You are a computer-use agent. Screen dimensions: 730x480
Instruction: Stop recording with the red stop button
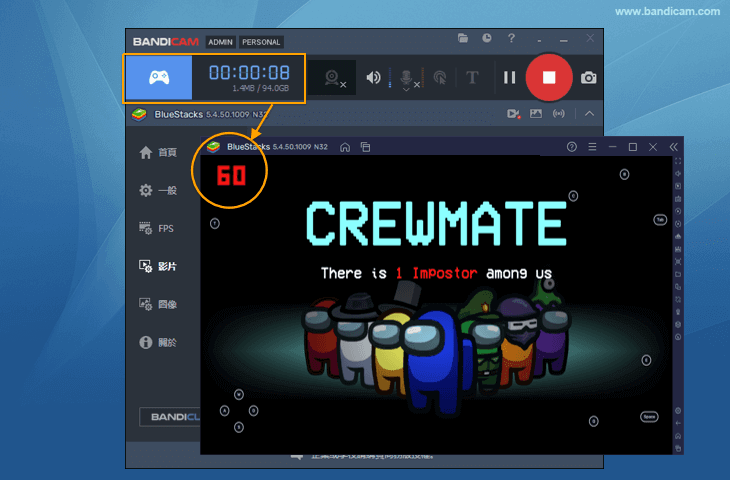(548, 77)
